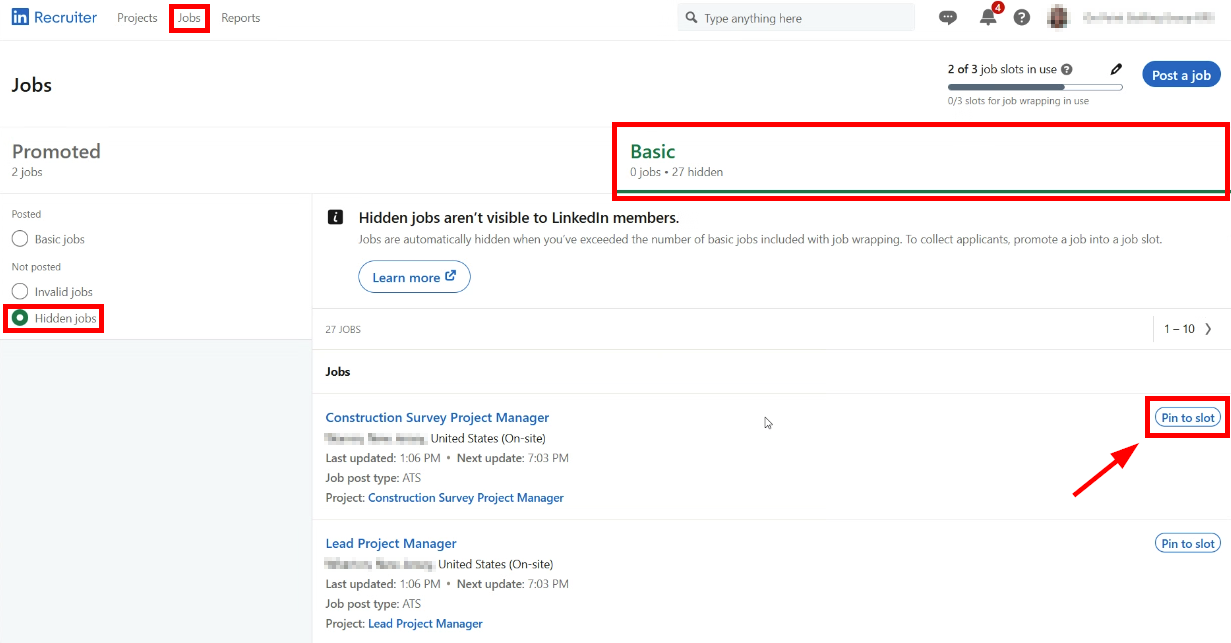Select the Hidden jobs radio button
The width and height of the screenshot is (1231, 643).
click(20, 318)
